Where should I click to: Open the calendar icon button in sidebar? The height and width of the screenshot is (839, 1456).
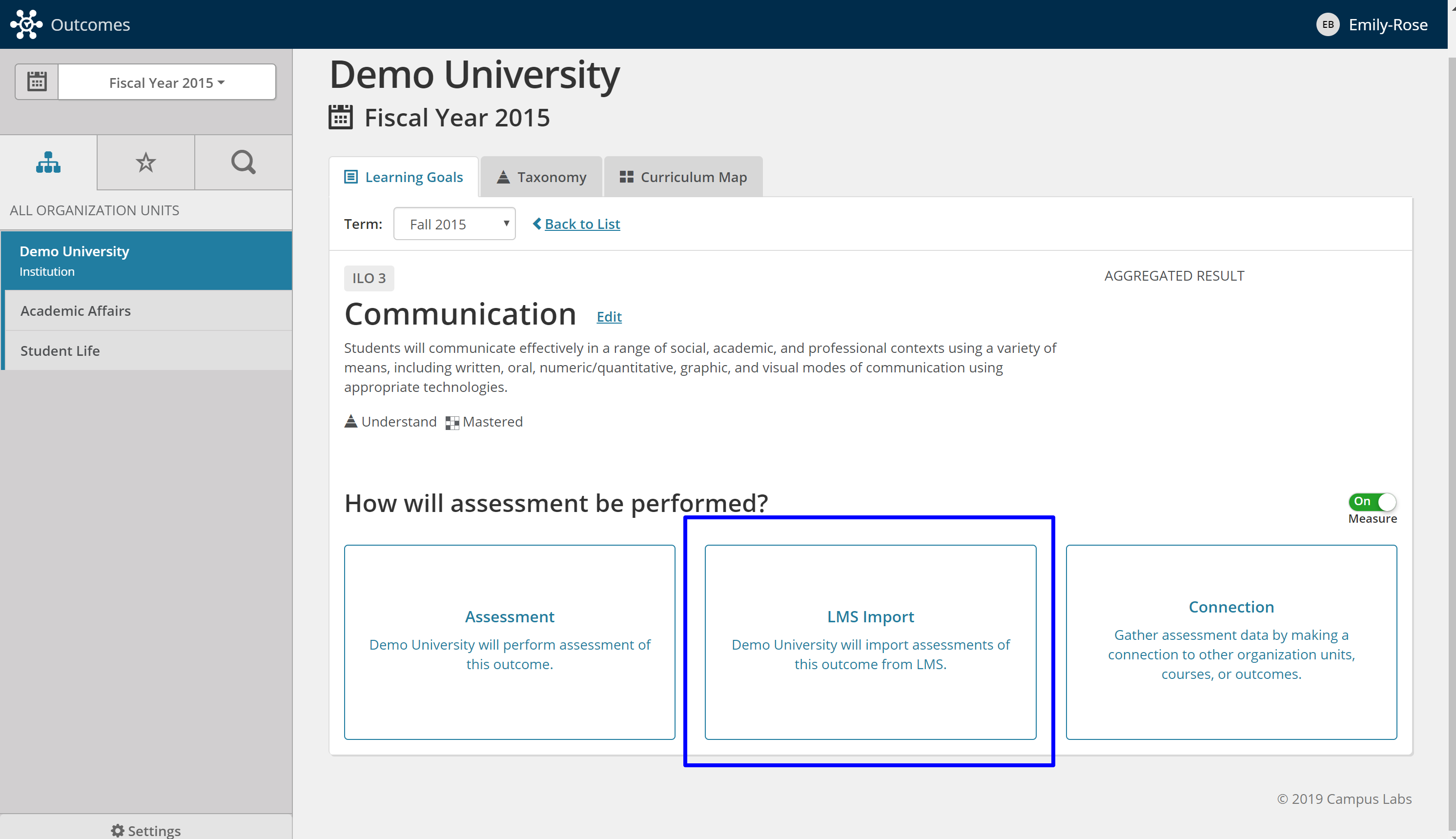[x=37, y=82]
